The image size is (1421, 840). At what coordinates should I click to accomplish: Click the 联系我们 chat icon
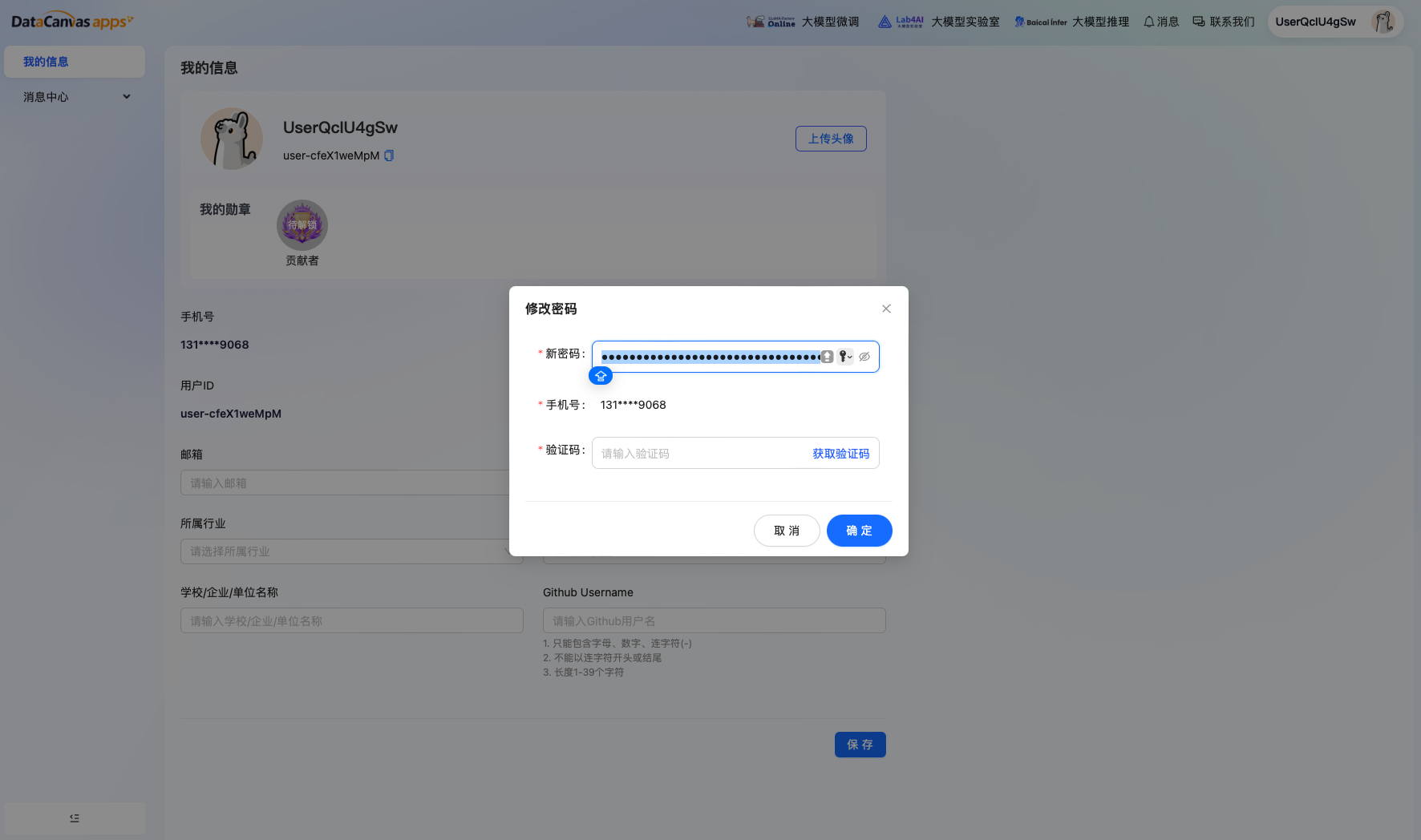tap(1198, 22)
